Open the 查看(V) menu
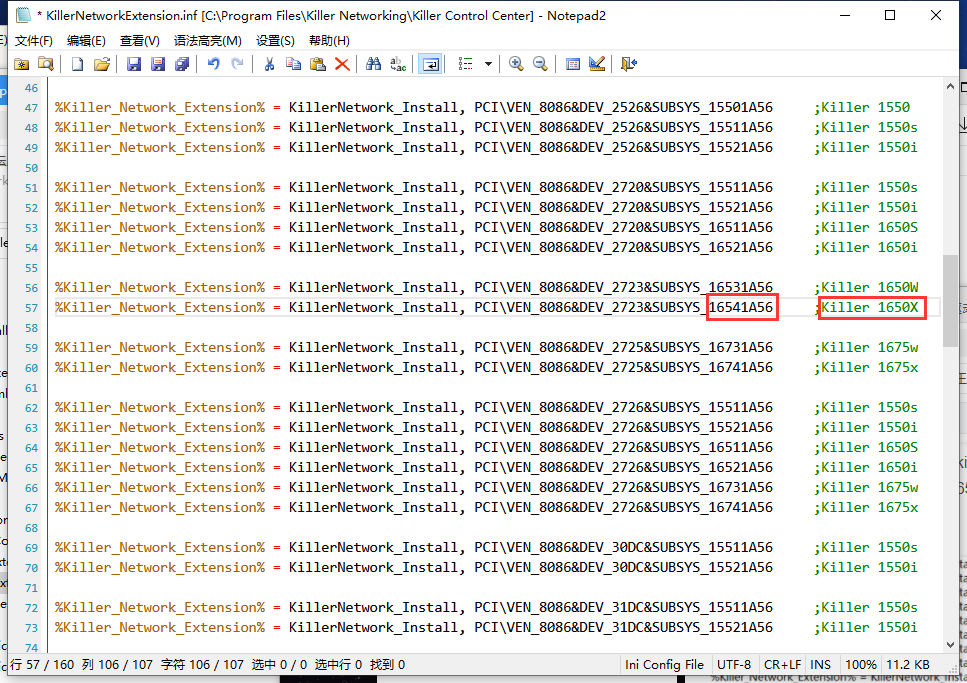This screenshot has height=683, width=967. point(140,41)
